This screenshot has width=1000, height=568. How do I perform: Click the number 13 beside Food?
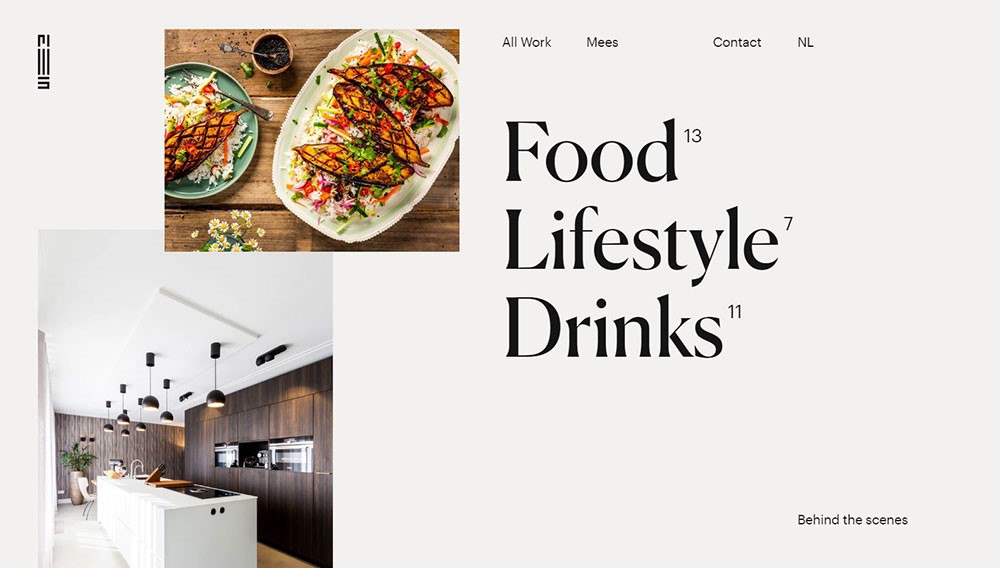coord(693,136)
